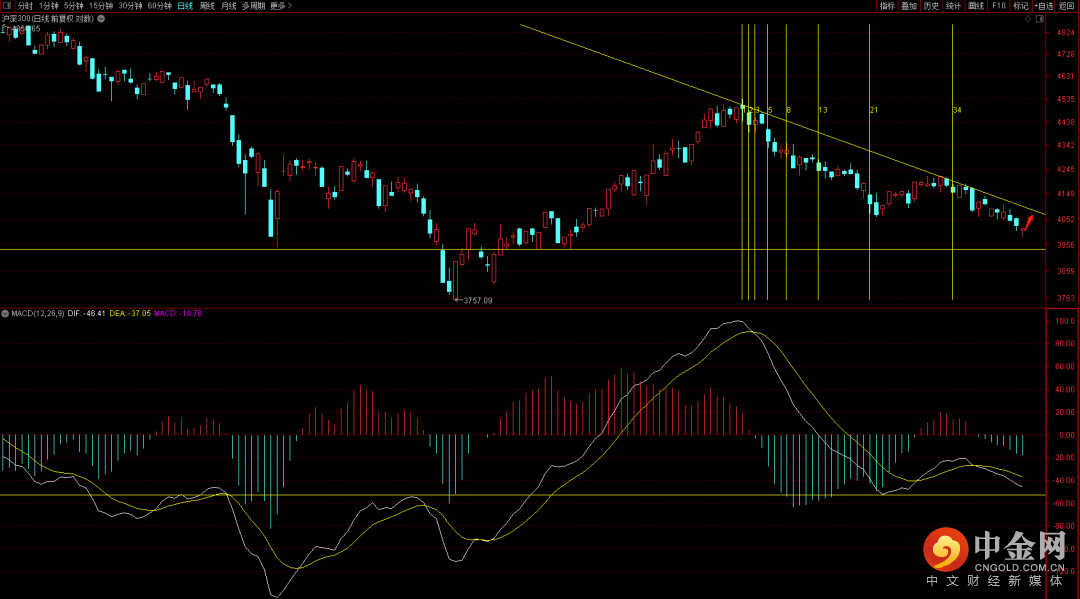Open the 沪深300 chart settings dropdown arrow
This screenshot has width=1080, height=599.
[101, 19]
